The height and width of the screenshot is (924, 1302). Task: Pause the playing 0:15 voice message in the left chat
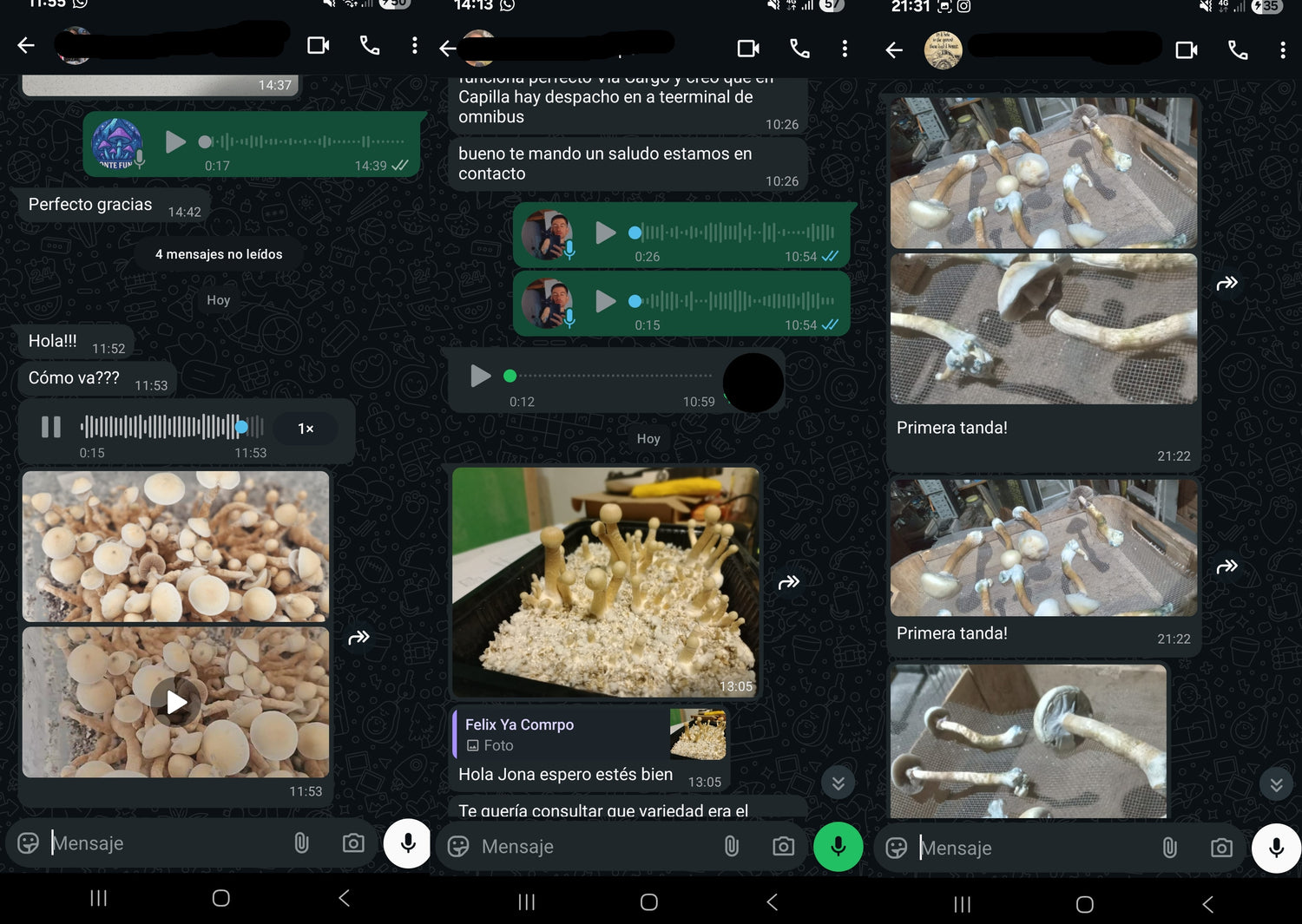(x=51, y=427)
